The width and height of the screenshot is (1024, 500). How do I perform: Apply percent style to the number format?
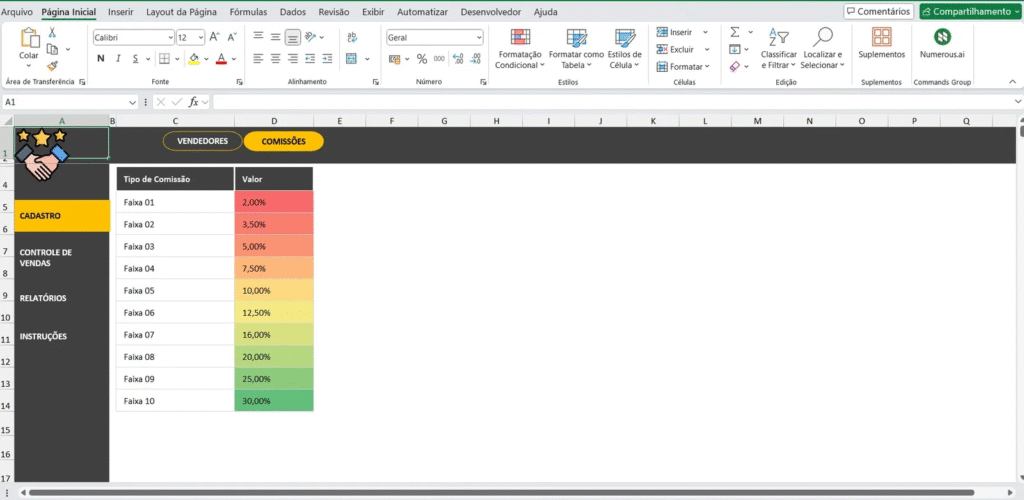tap(422, 59)
